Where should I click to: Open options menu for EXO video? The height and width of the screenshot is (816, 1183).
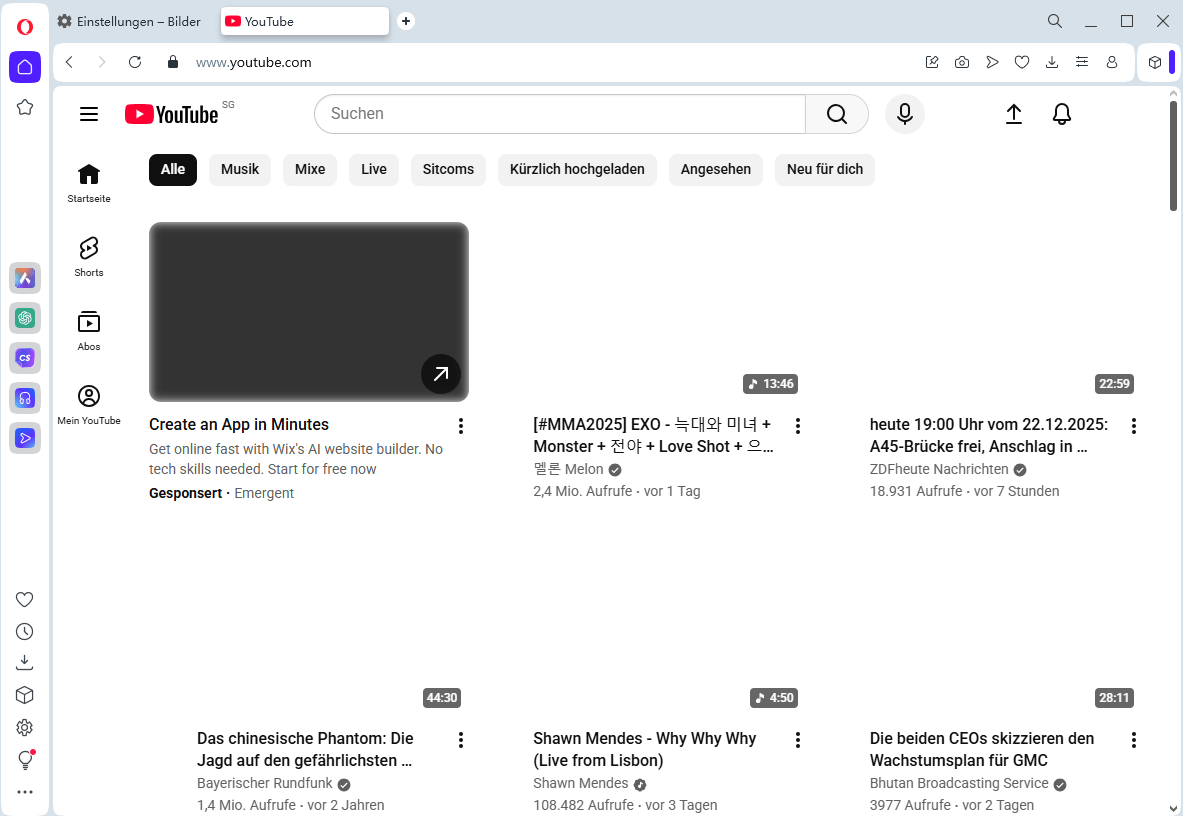[798, 426]
